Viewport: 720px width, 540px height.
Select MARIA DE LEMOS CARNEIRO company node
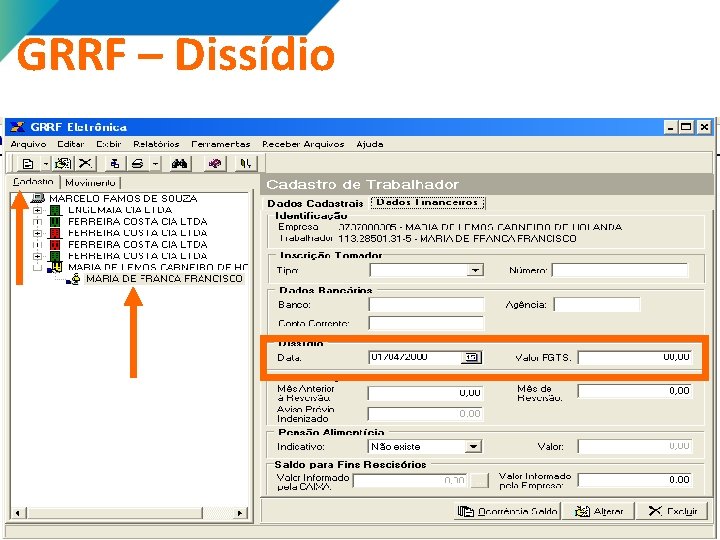pos(158,267)
